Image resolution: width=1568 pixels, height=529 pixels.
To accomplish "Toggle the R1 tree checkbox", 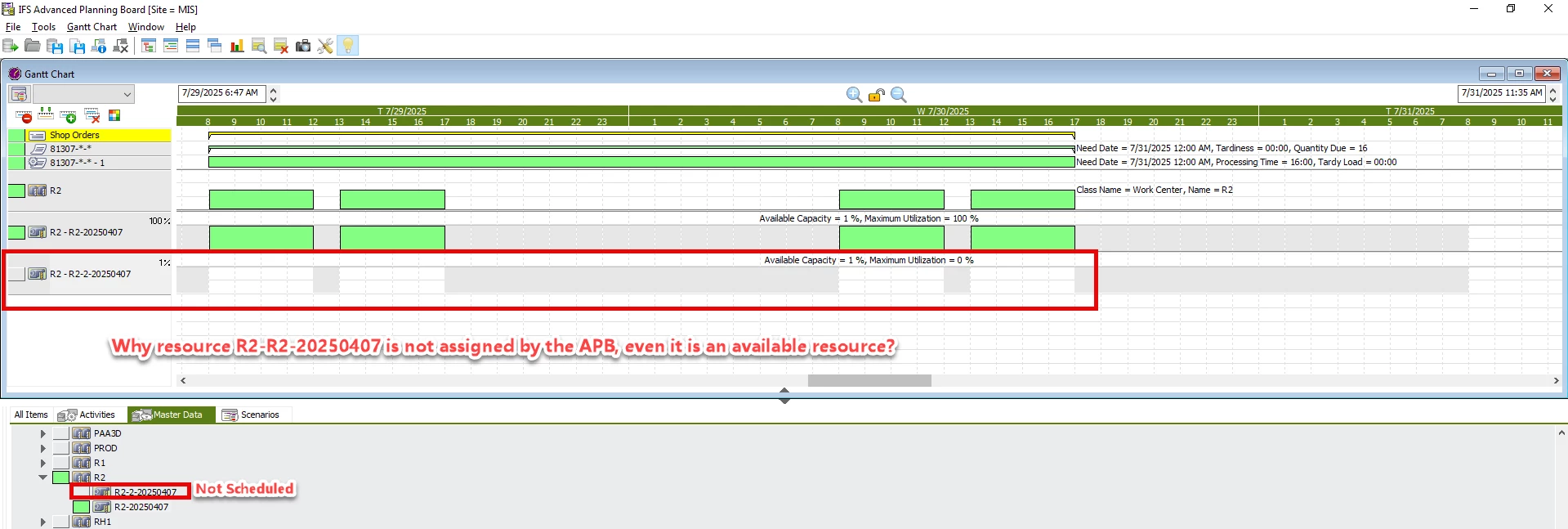I will click(x=61, y=463).
